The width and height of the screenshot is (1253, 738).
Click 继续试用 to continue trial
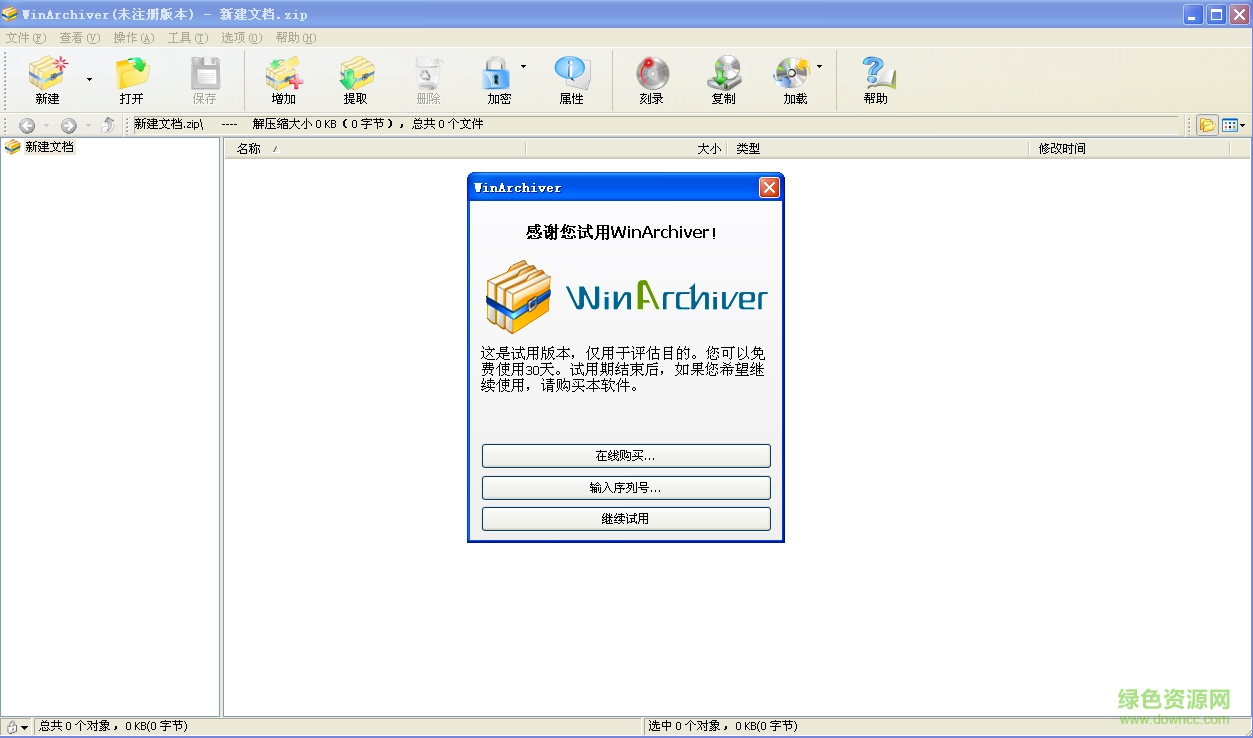click(625, 518)
